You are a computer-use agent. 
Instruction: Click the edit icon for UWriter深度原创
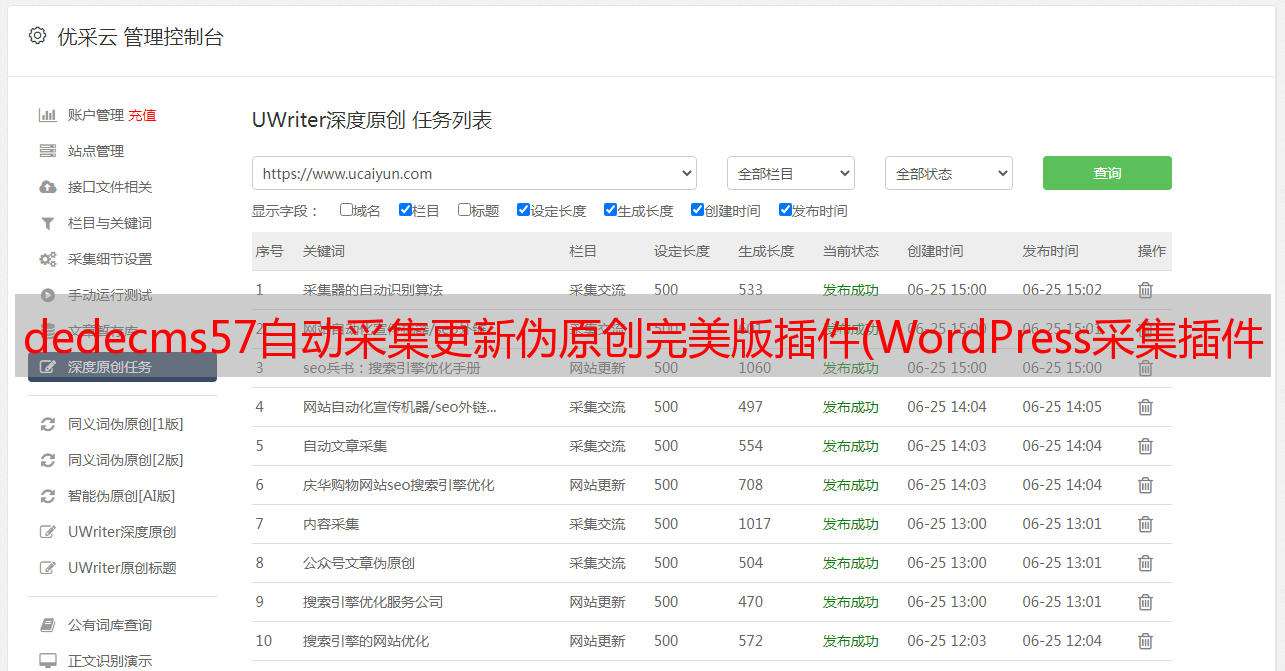(x=47, y=532)
